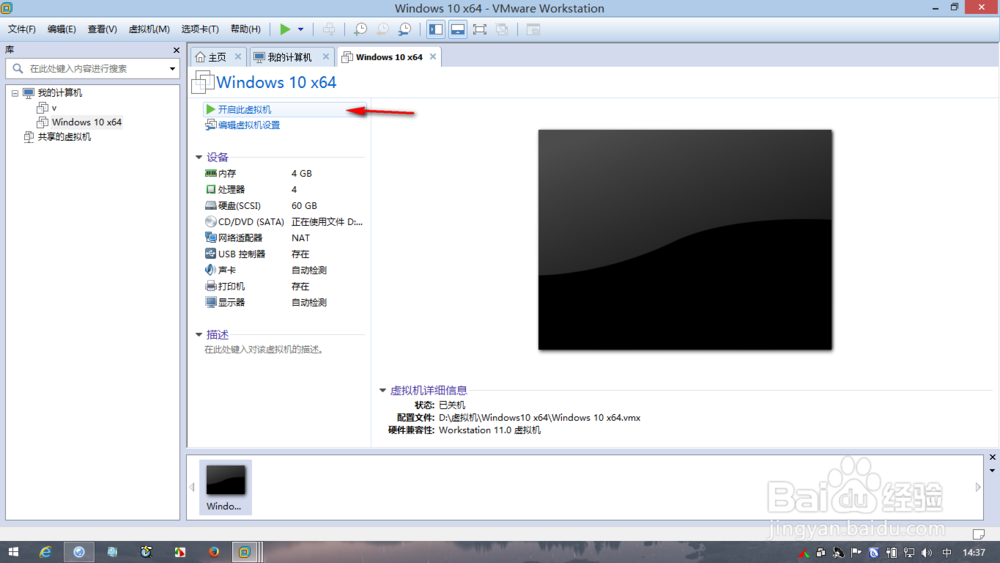Launch Internet Explorer from the taskbar
Viewport: 1000px width, 563px height.
45,552
